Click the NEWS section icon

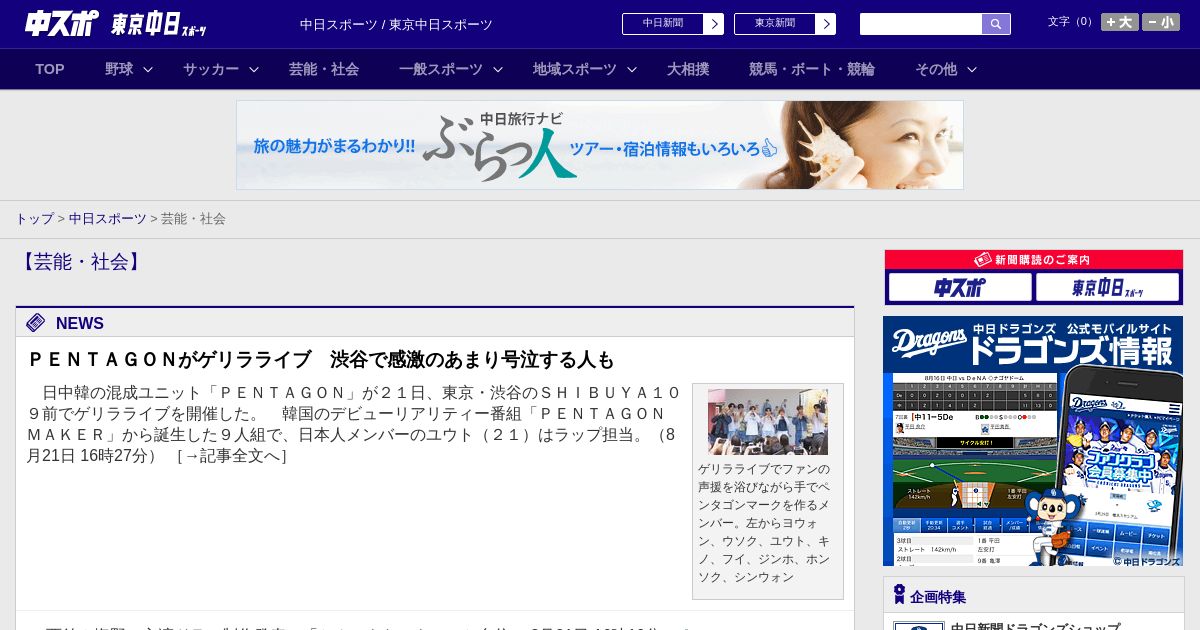[x=36, y=322]
